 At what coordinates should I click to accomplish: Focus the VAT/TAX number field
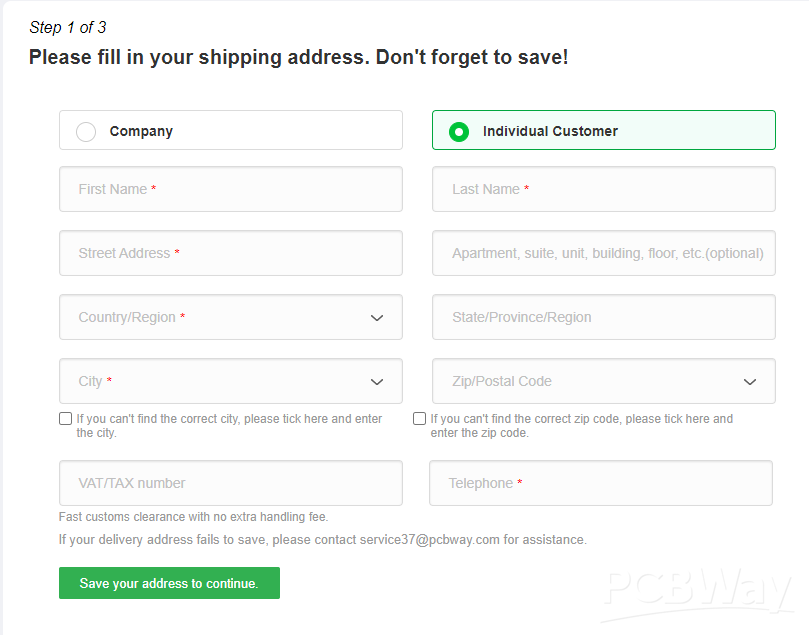click(230, 483)
